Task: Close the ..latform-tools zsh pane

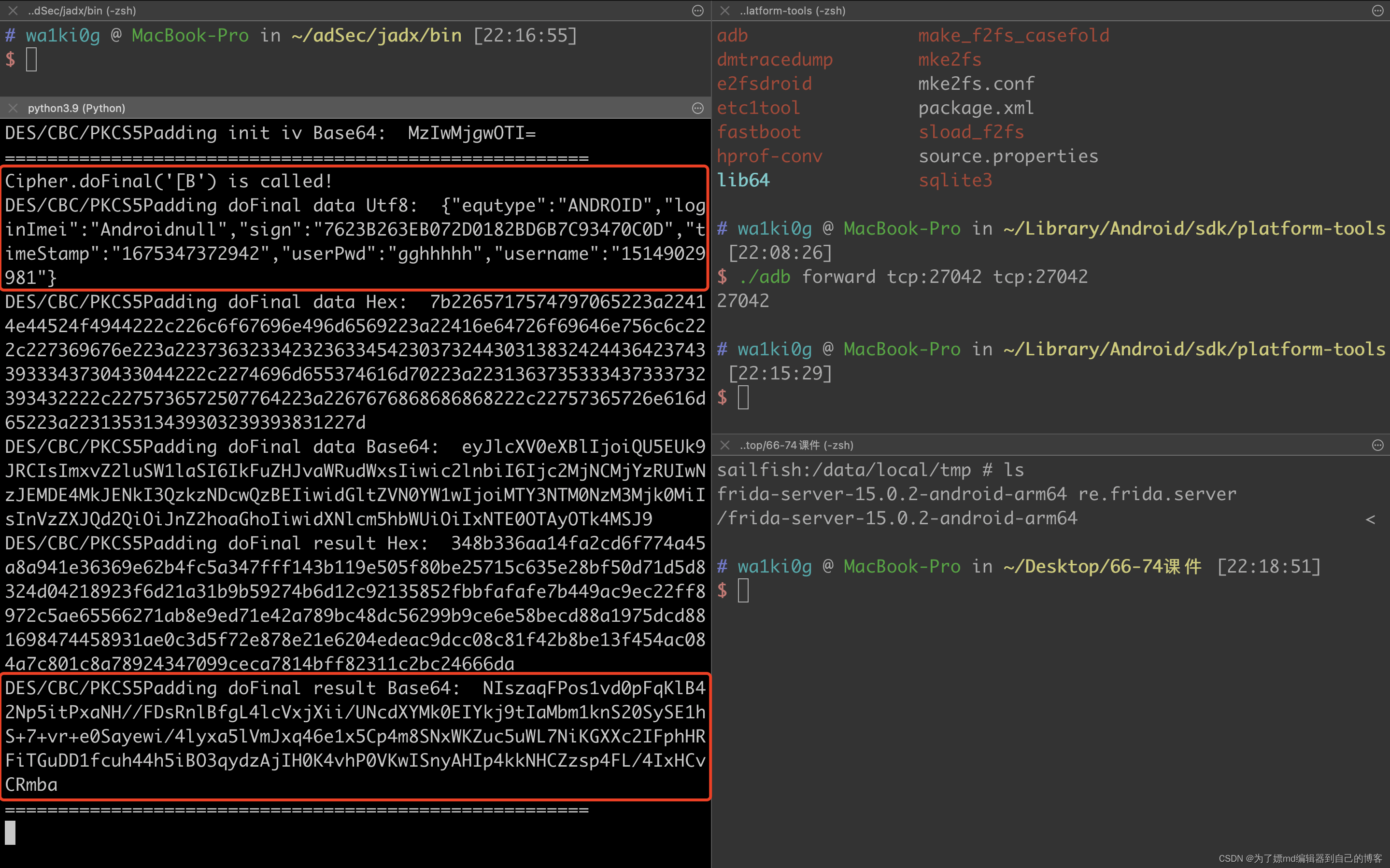Action: [725, 10]
